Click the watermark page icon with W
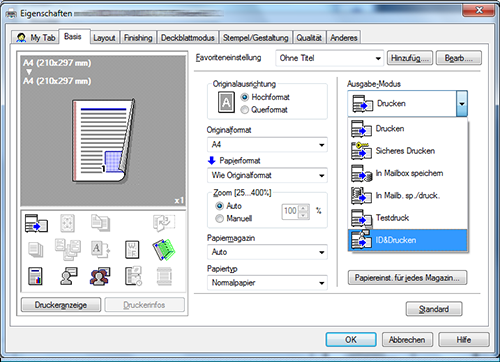The width and height of the screenshot is (500, 362). click(132, 250)
